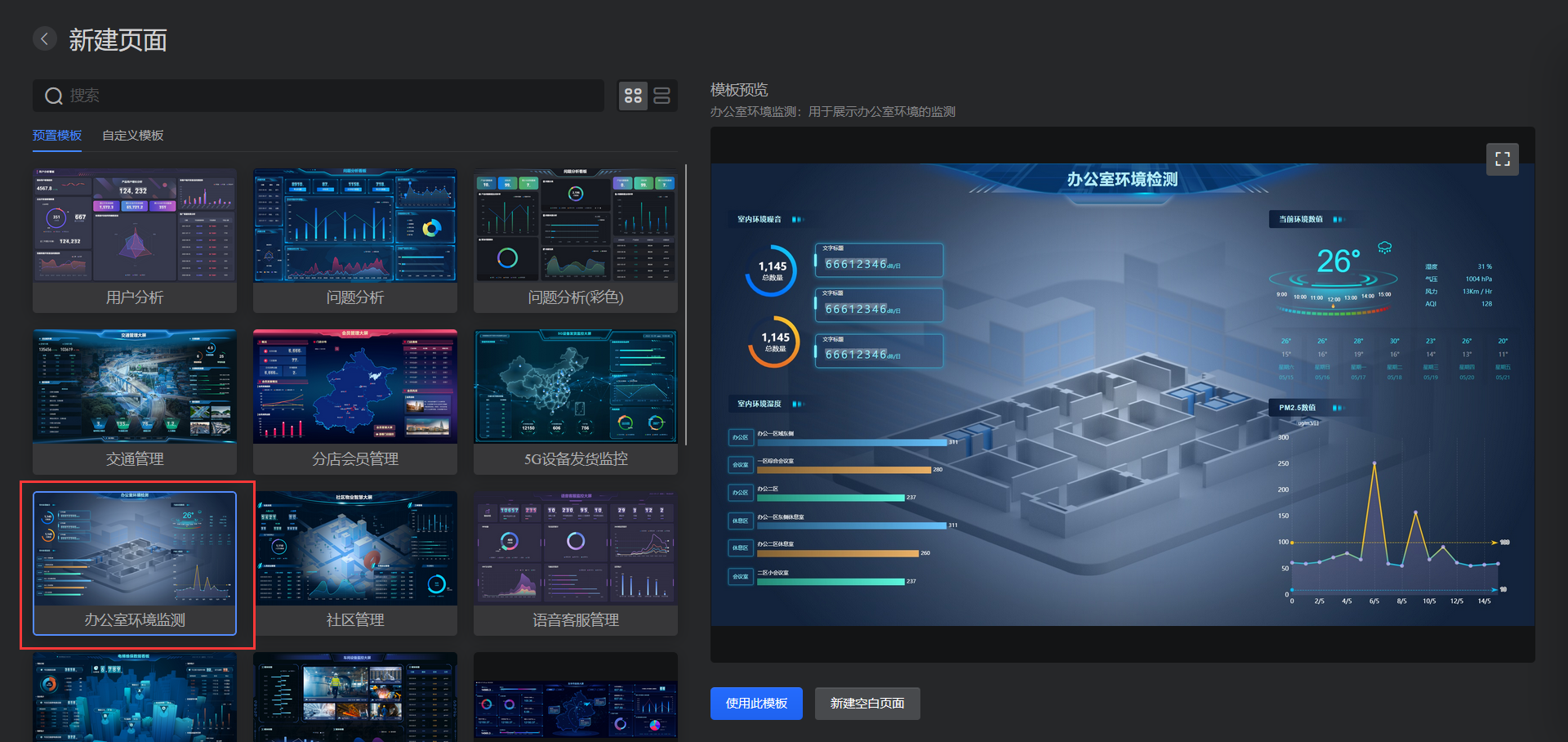Choose the 语音客服管理 template

pos(576,563)
